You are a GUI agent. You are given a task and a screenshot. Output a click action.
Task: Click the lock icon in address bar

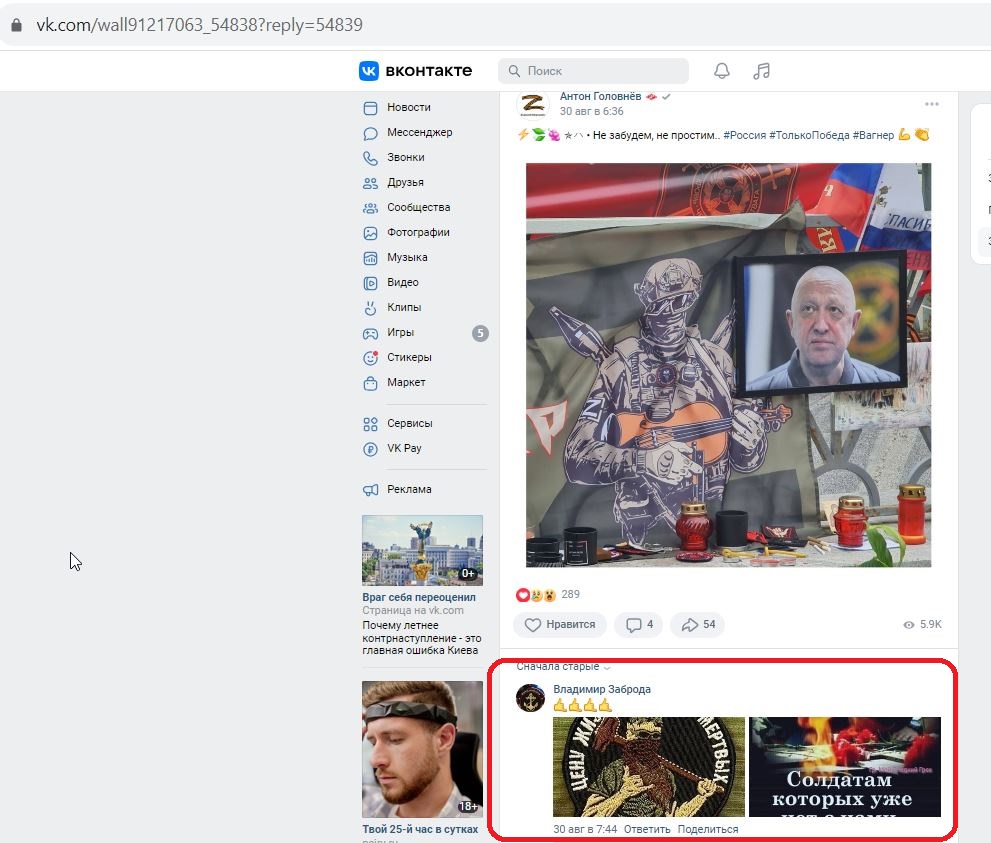point(17,25)
